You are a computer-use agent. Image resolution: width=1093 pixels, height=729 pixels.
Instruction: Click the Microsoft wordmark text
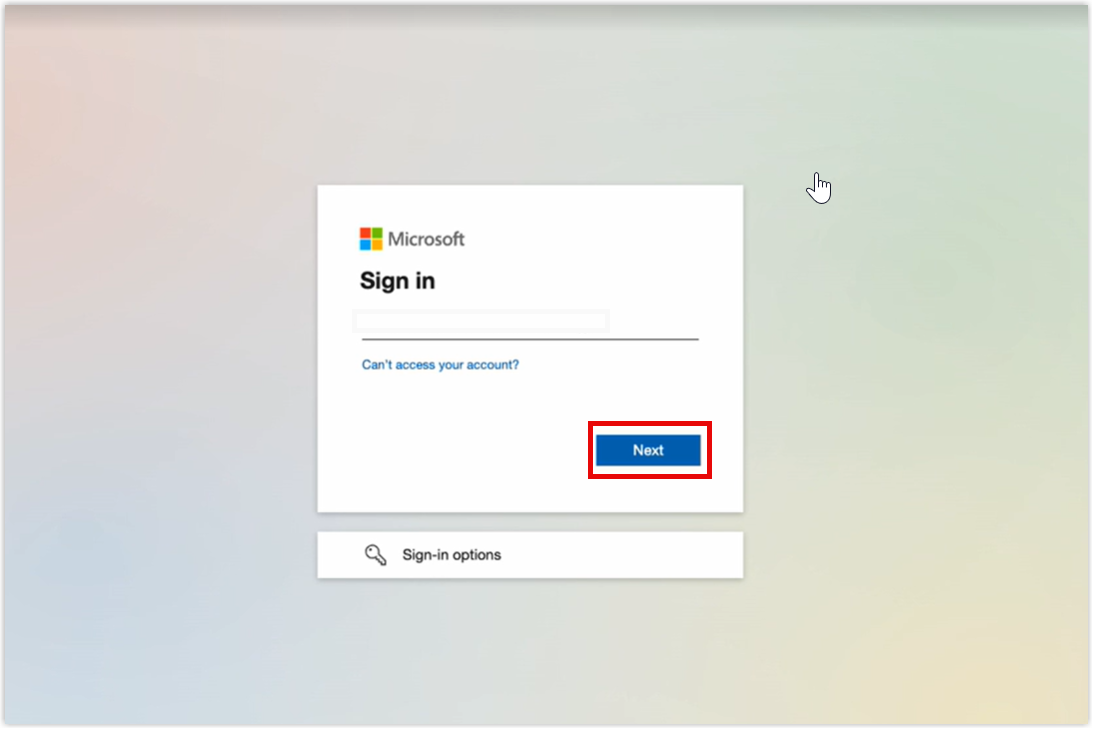(426, 239)
